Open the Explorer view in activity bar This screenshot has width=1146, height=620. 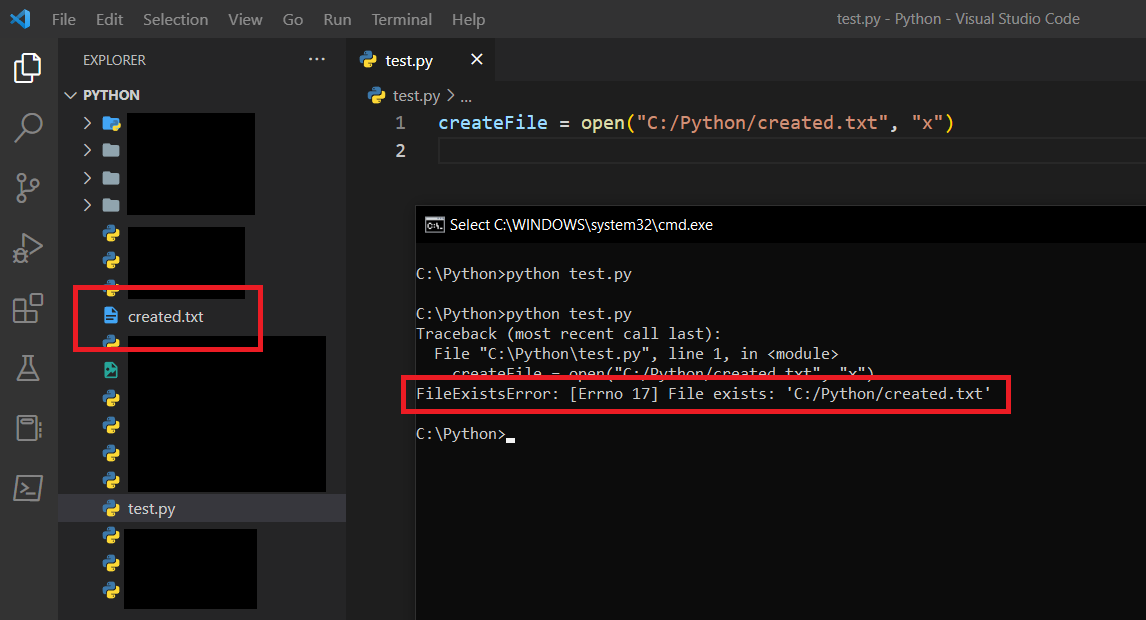[x=28, y=68]
